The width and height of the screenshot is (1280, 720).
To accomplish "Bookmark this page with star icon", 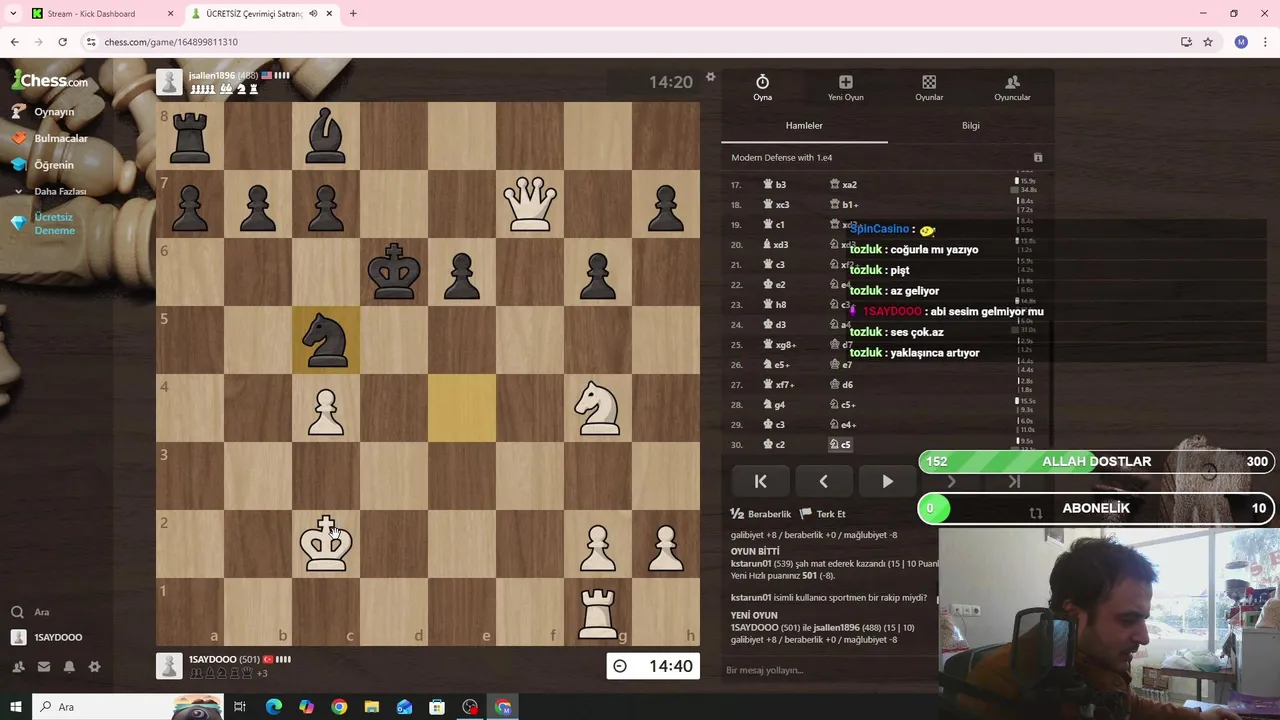I will point(1208,42).
